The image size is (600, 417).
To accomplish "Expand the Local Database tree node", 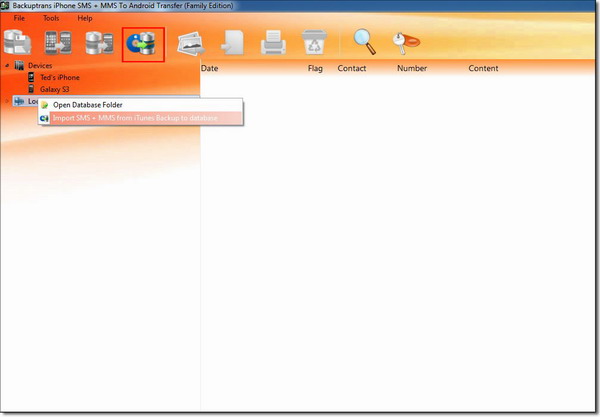I will [x=7, y=101].
